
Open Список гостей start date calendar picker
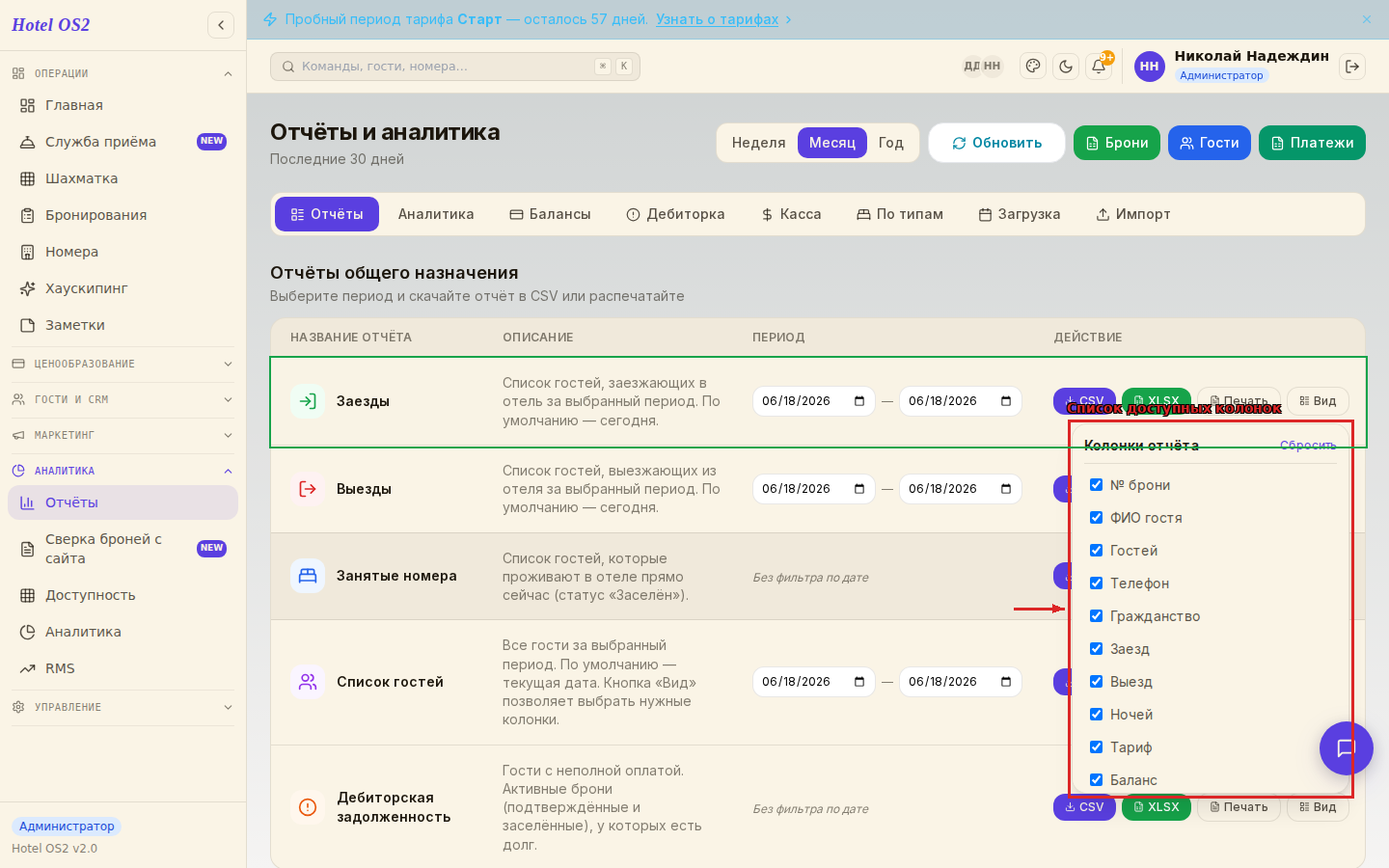click(859, 682)
